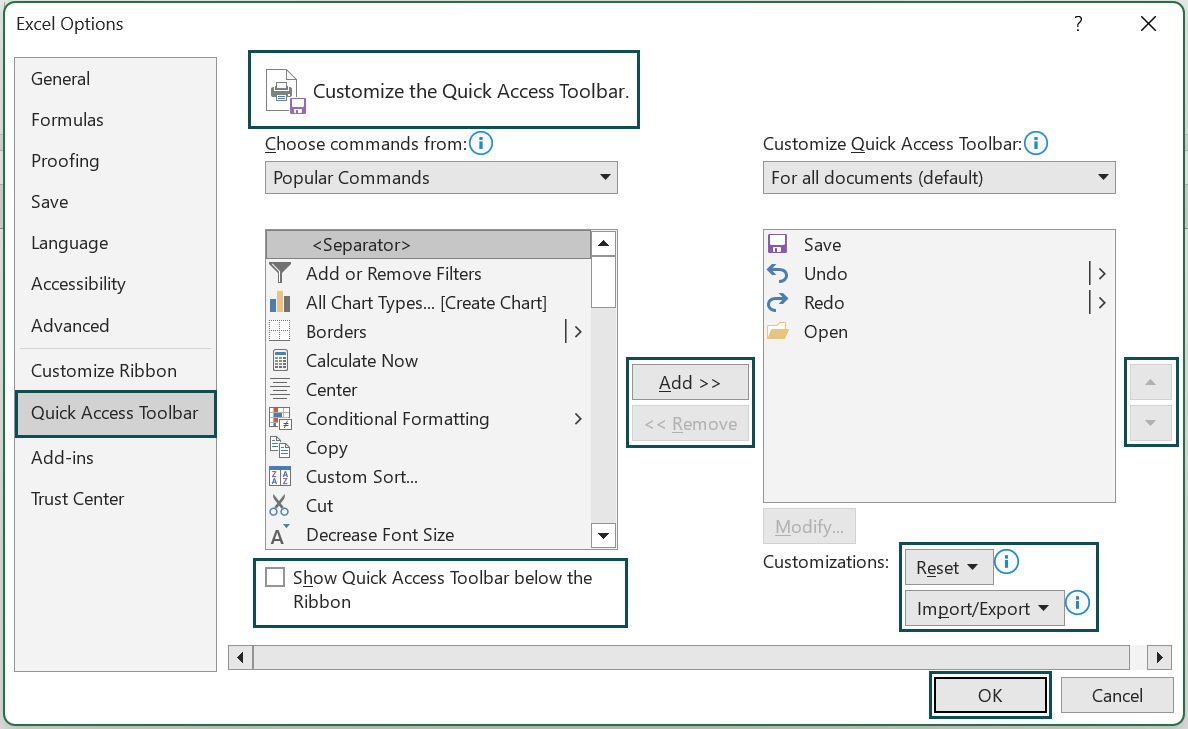Click the Custom Sort command icon

pos(281,476)
